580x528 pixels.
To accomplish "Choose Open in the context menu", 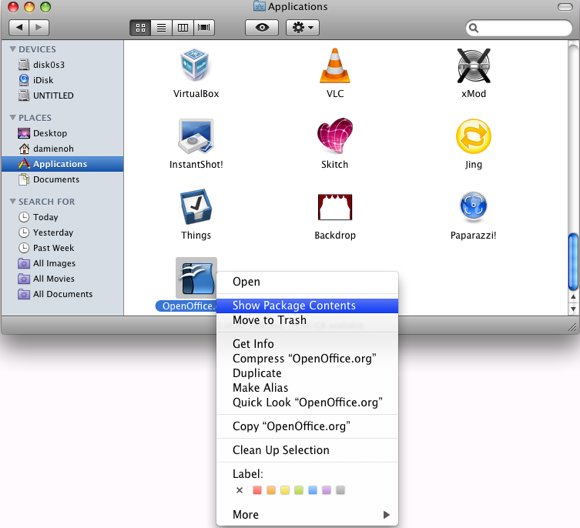I will coord(307,282).
